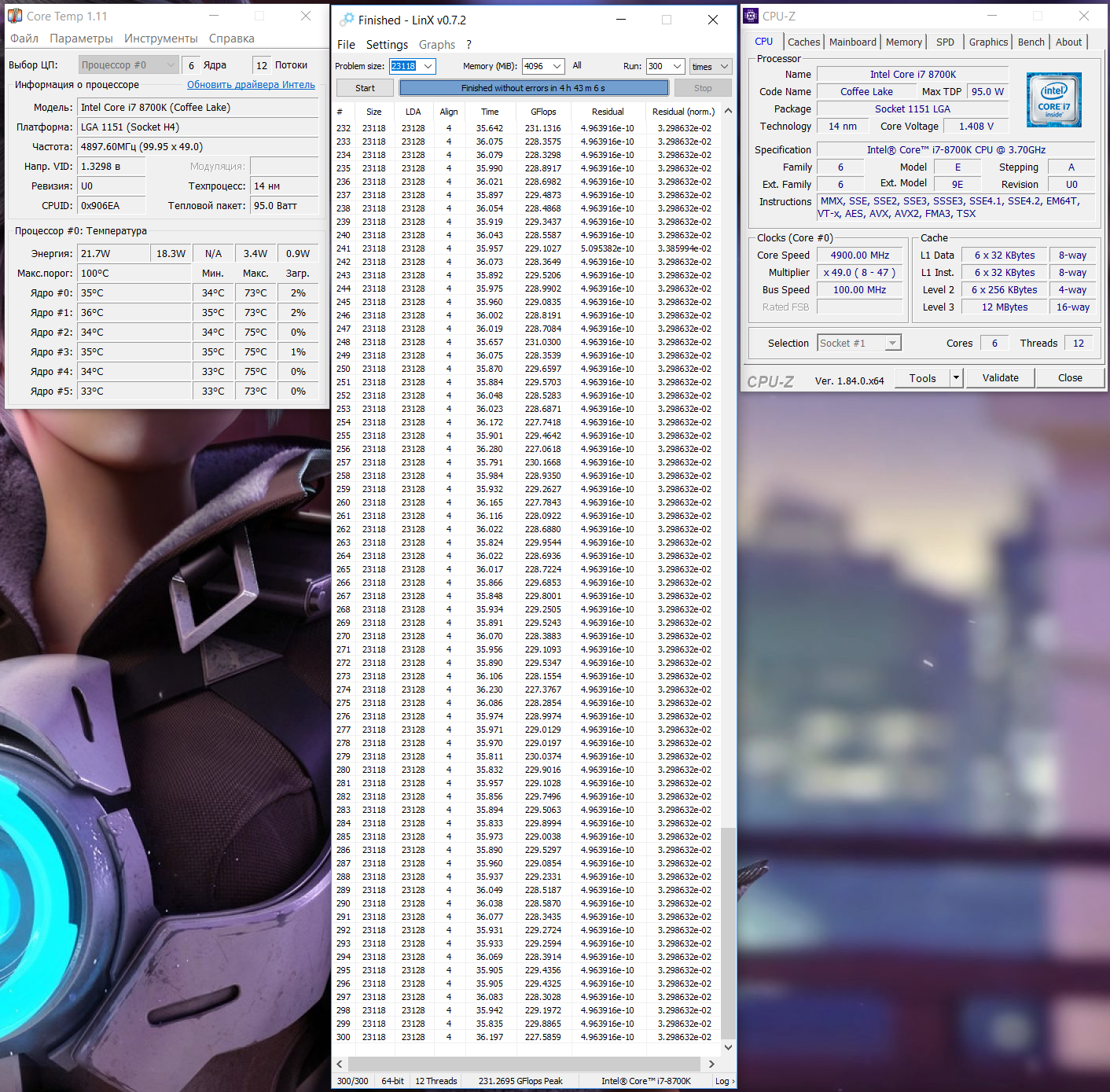Select the CPU tab in CPU-Z
This screenshot has height=1092, width=1110.
(x=763, y=42)
